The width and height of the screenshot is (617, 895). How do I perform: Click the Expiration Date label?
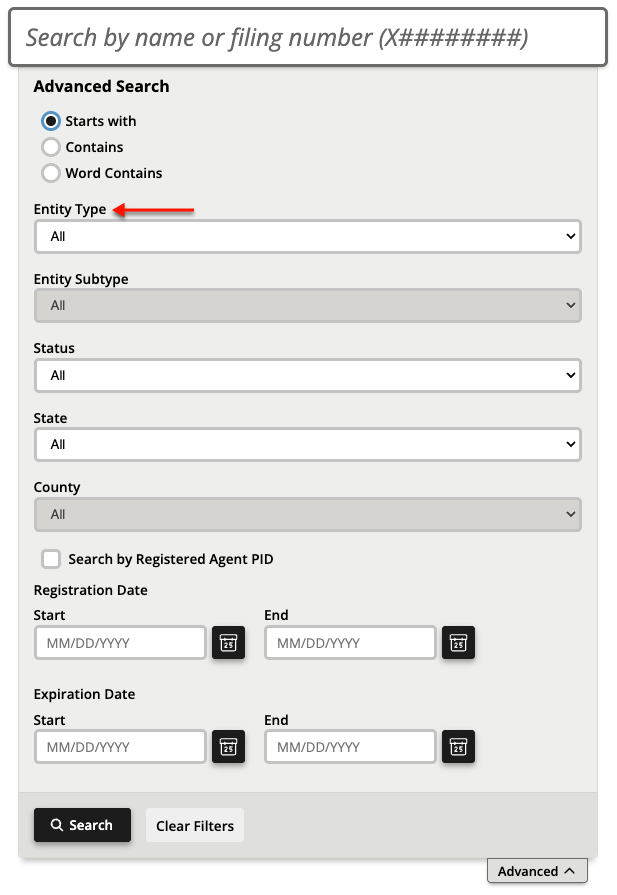[x=84, y=694]
